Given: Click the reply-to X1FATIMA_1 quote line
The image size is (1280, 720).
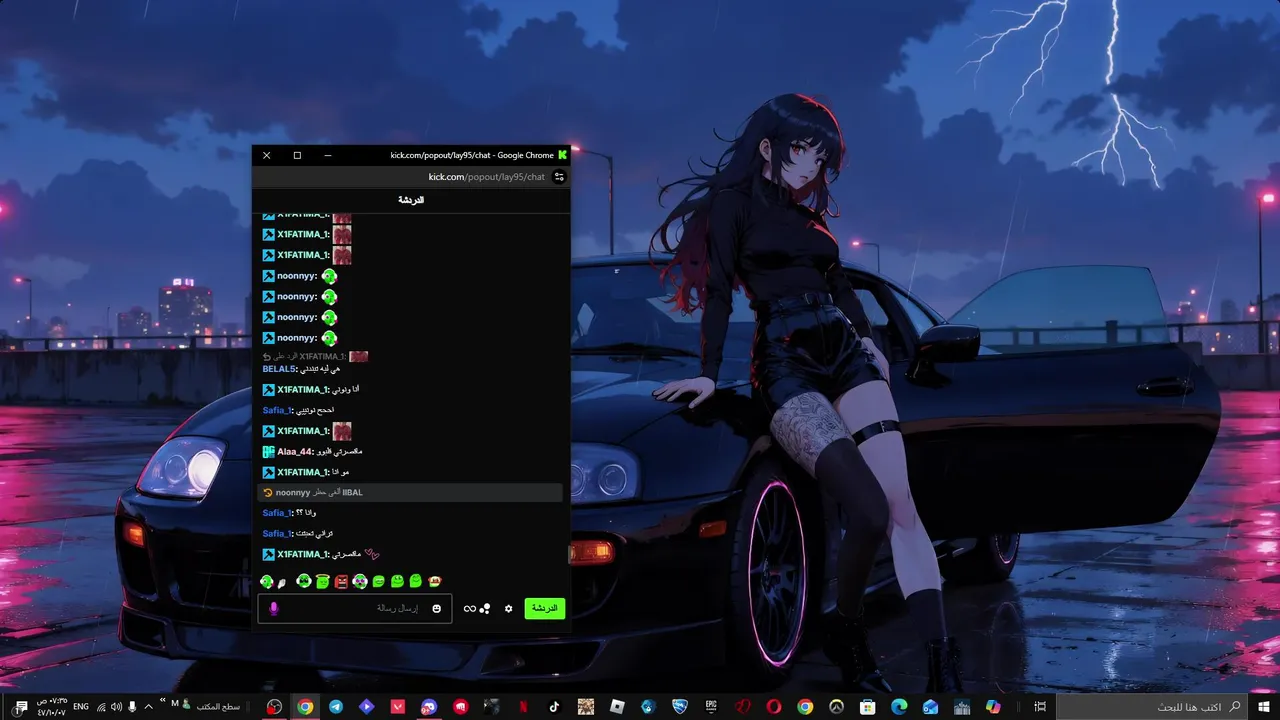Looking at the screenshot, I should point(315,357).
